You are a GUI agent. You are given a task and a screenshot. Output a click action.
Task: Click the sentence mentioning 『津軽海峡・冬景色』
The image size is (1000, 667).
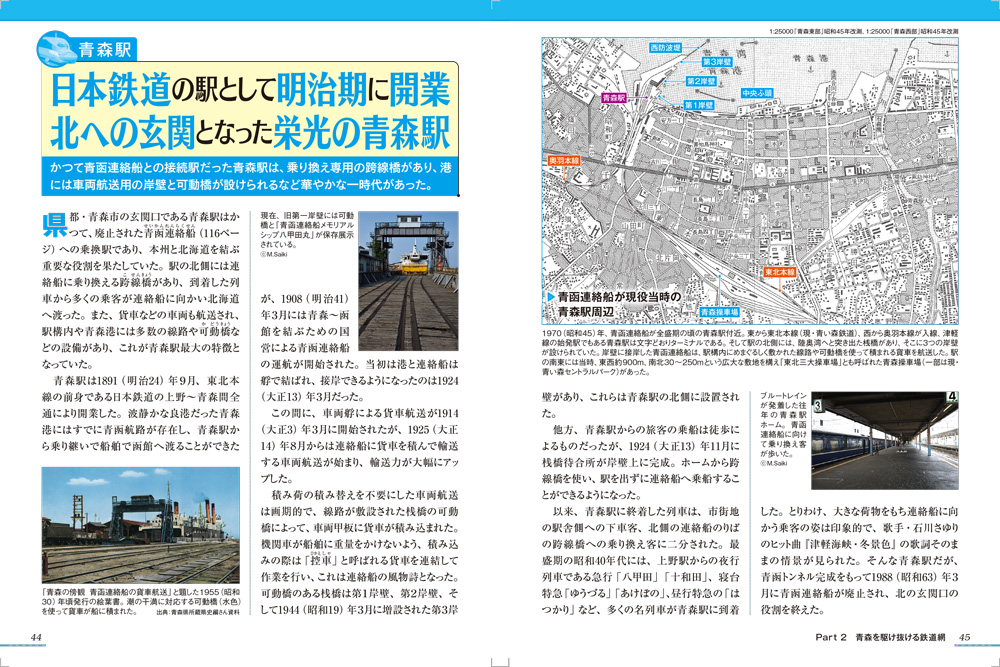click(859, 536)
